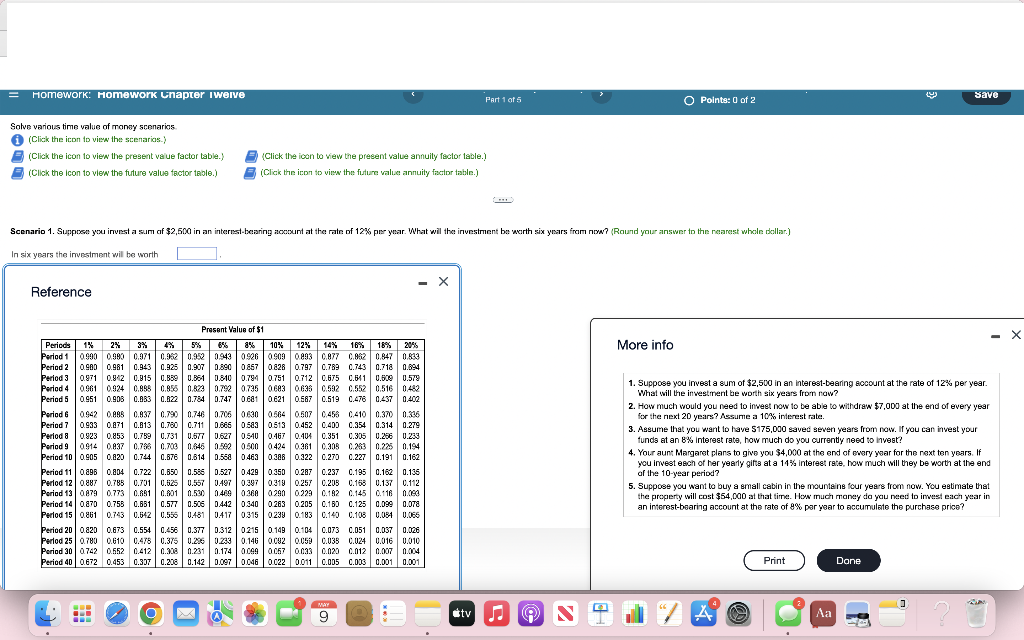Close the Reference dialog
The image size is (1024, 640).
pyautogui.click(x=443, y=281)
